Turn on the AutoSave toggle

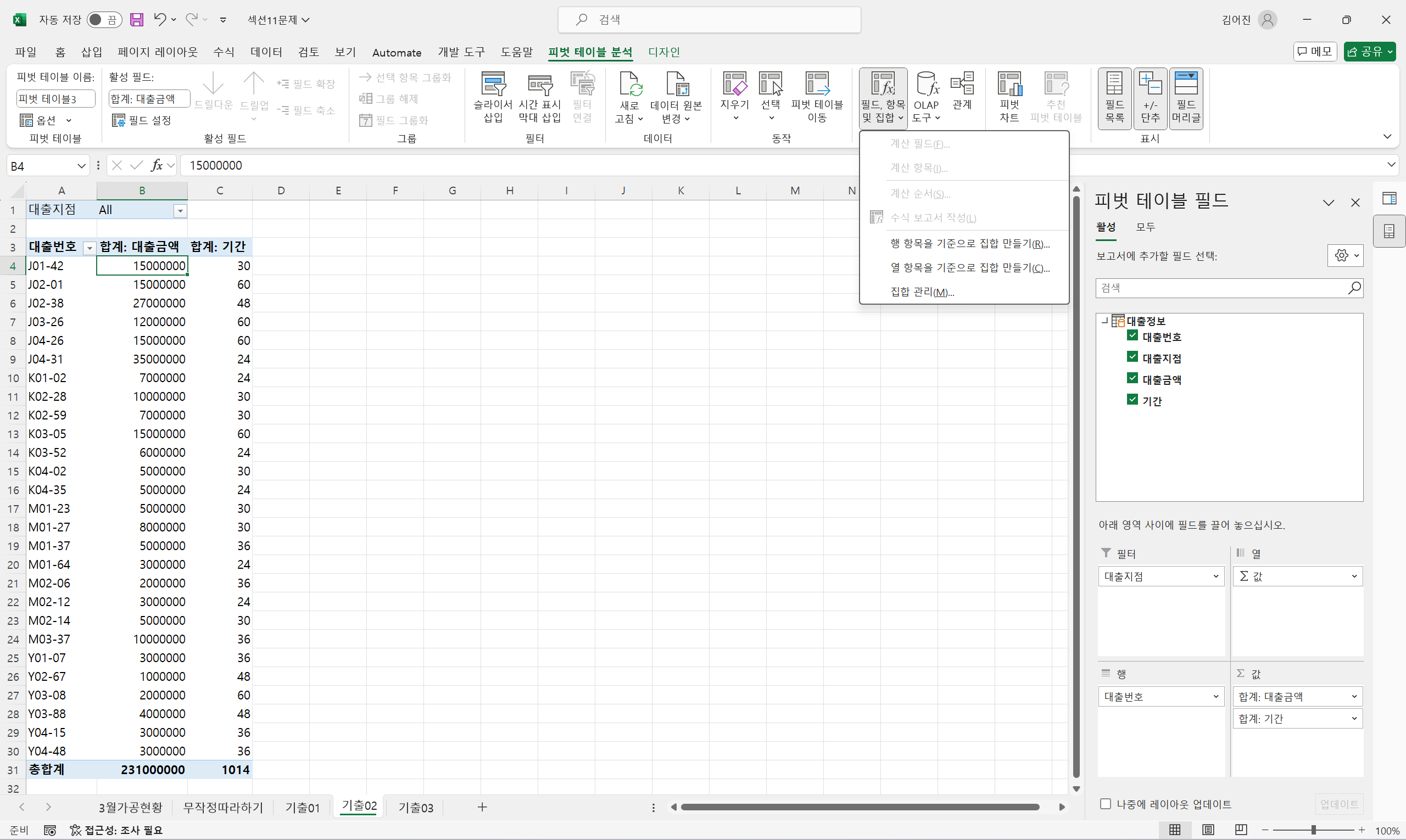click(x=104, y=20)
